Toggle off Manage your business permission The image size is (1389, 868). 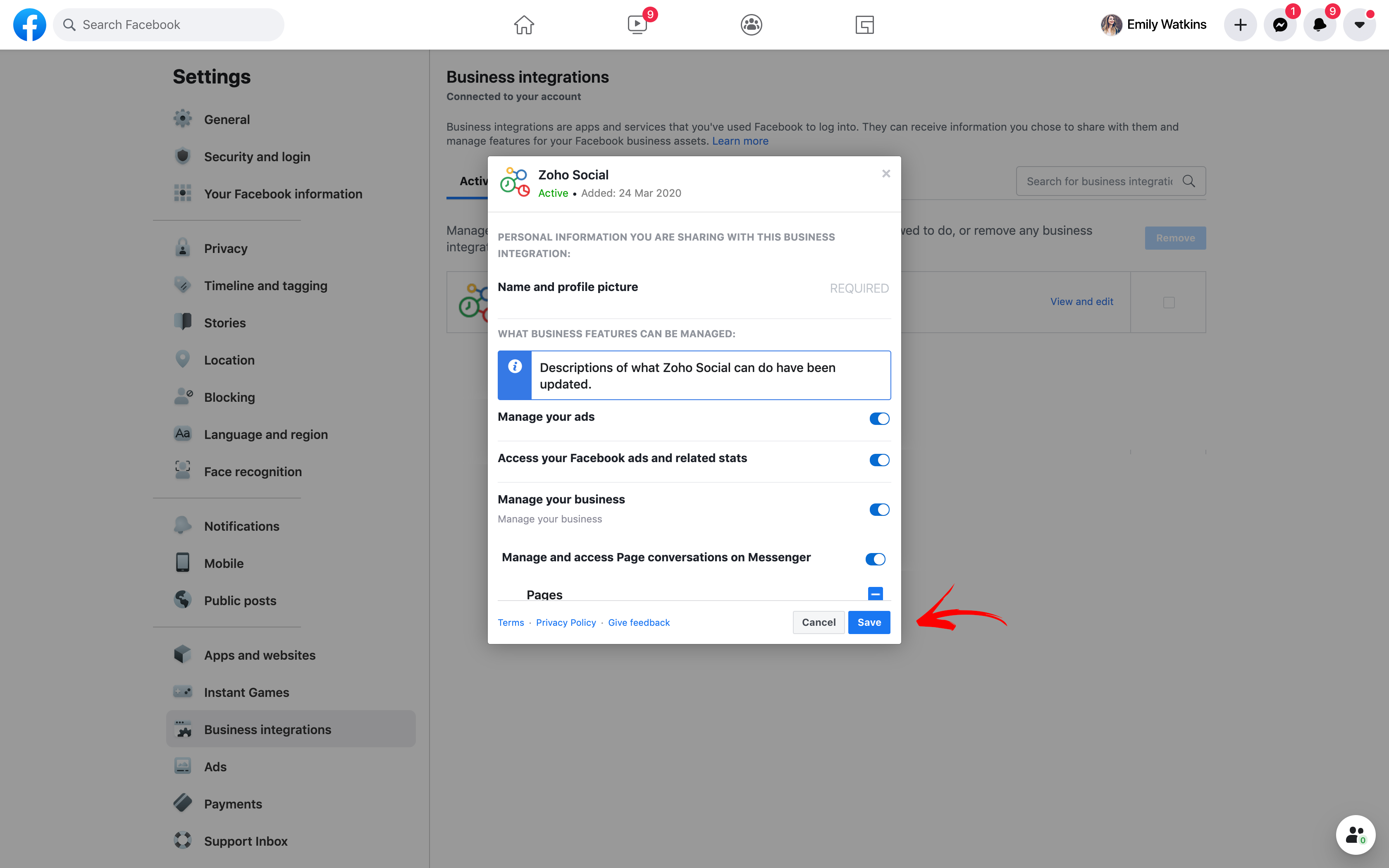pyautogui.click(x=879, y=510)
